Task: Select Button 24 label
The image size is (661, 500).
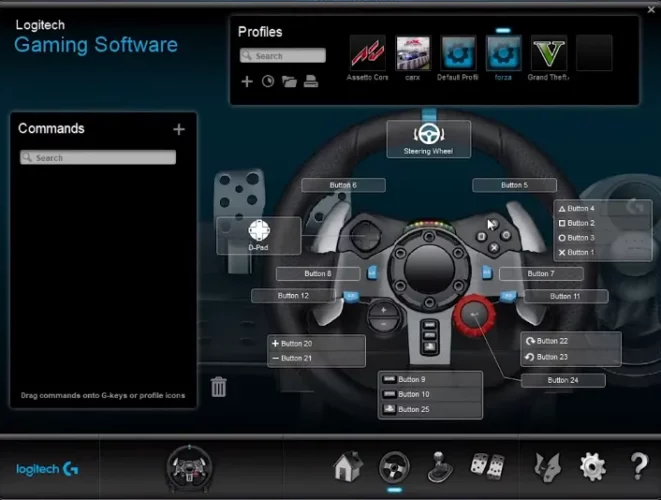Action: pyautogui.click(x=563, y=380)
